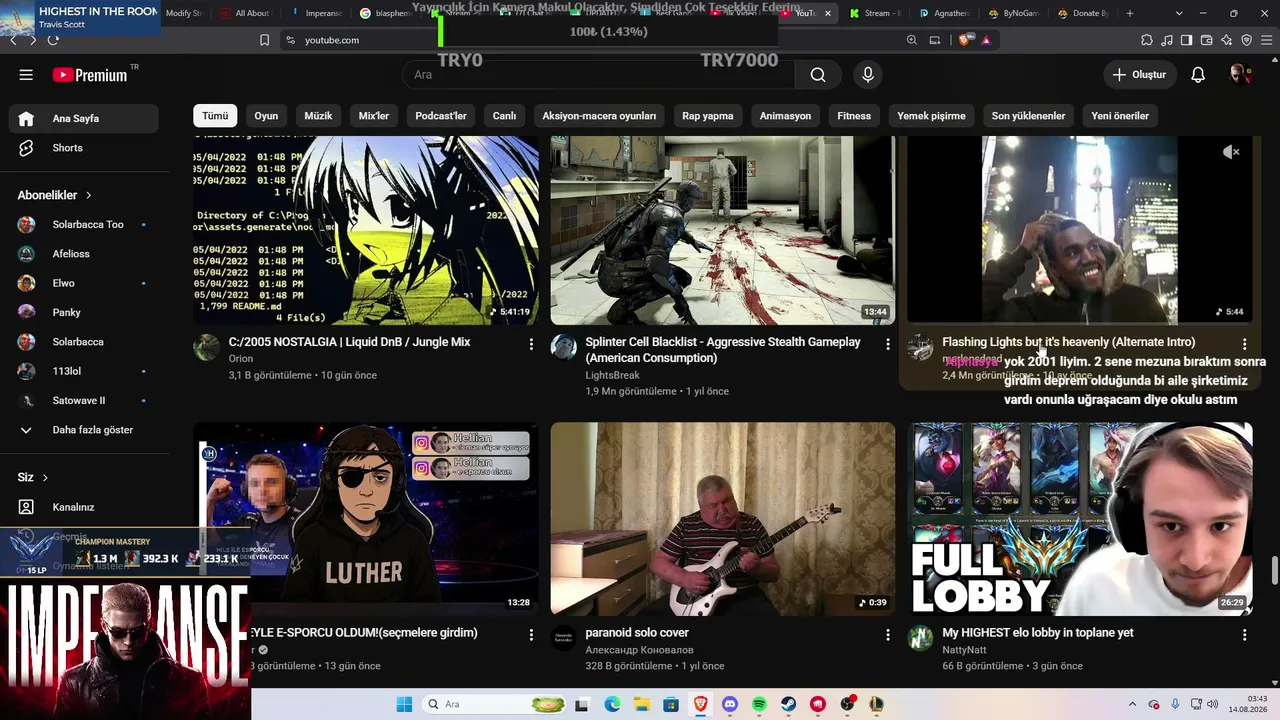The width and height of the screenshot is (1280, 720).
Task: Start voice search with the microphone
Action: tap(868, 75)
